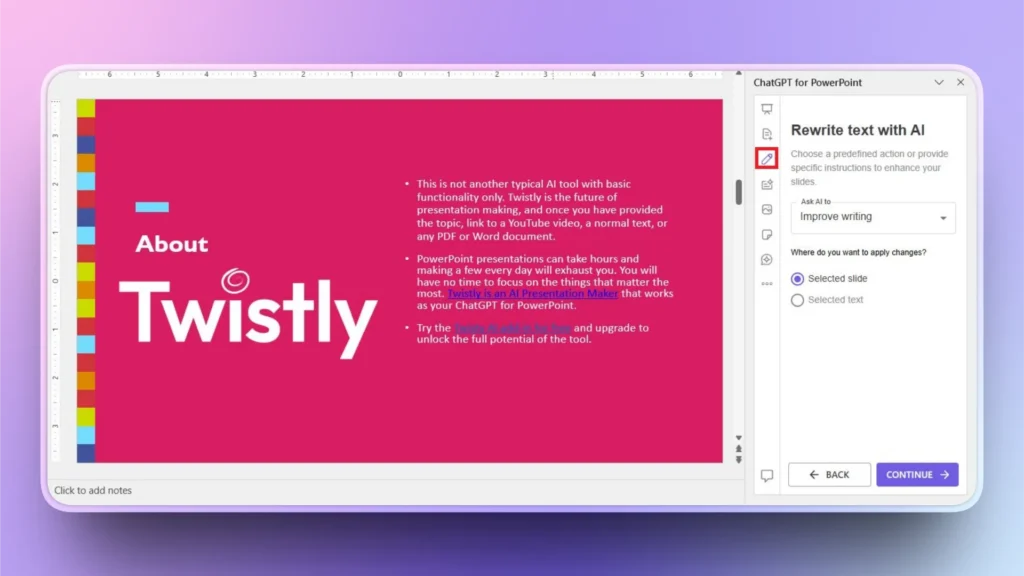Select the Selected slide radio button
The height and width of the screenshot is (576, 1024).
tap(797, 278)
